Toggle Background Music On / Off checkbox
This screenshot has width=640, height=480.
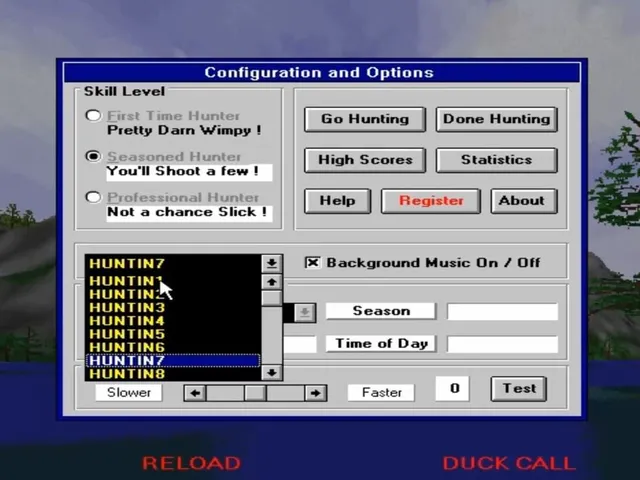(x=313, y=262)
